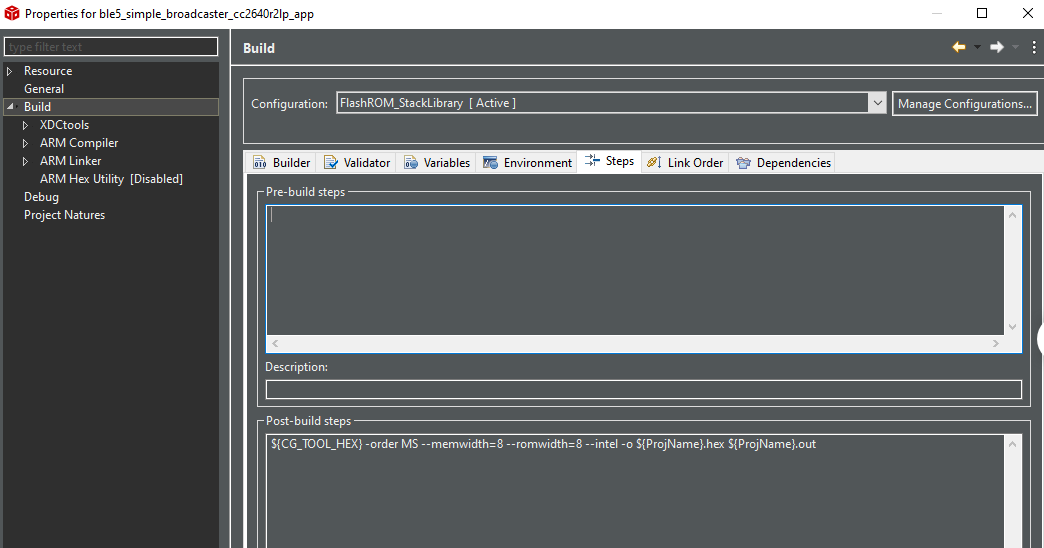Viewport: 1044px width, 548px height.
Task: Click pre-build scroll down arrow
Action: click(1013, 326)
